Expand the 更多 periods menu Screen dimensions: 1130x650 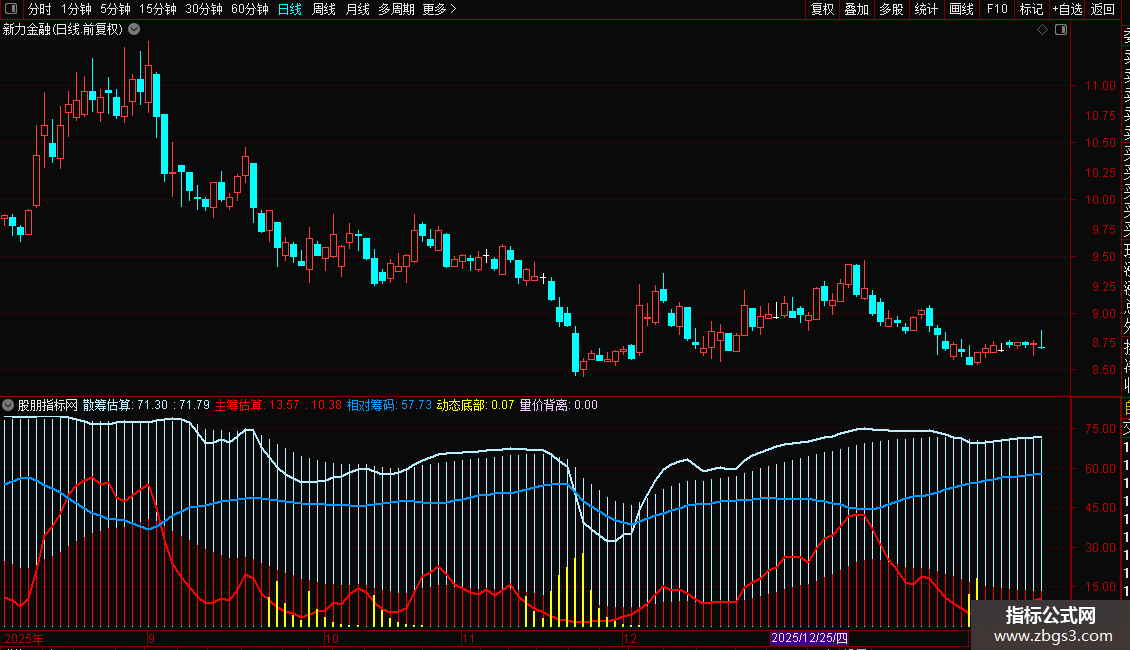[439, 10]
